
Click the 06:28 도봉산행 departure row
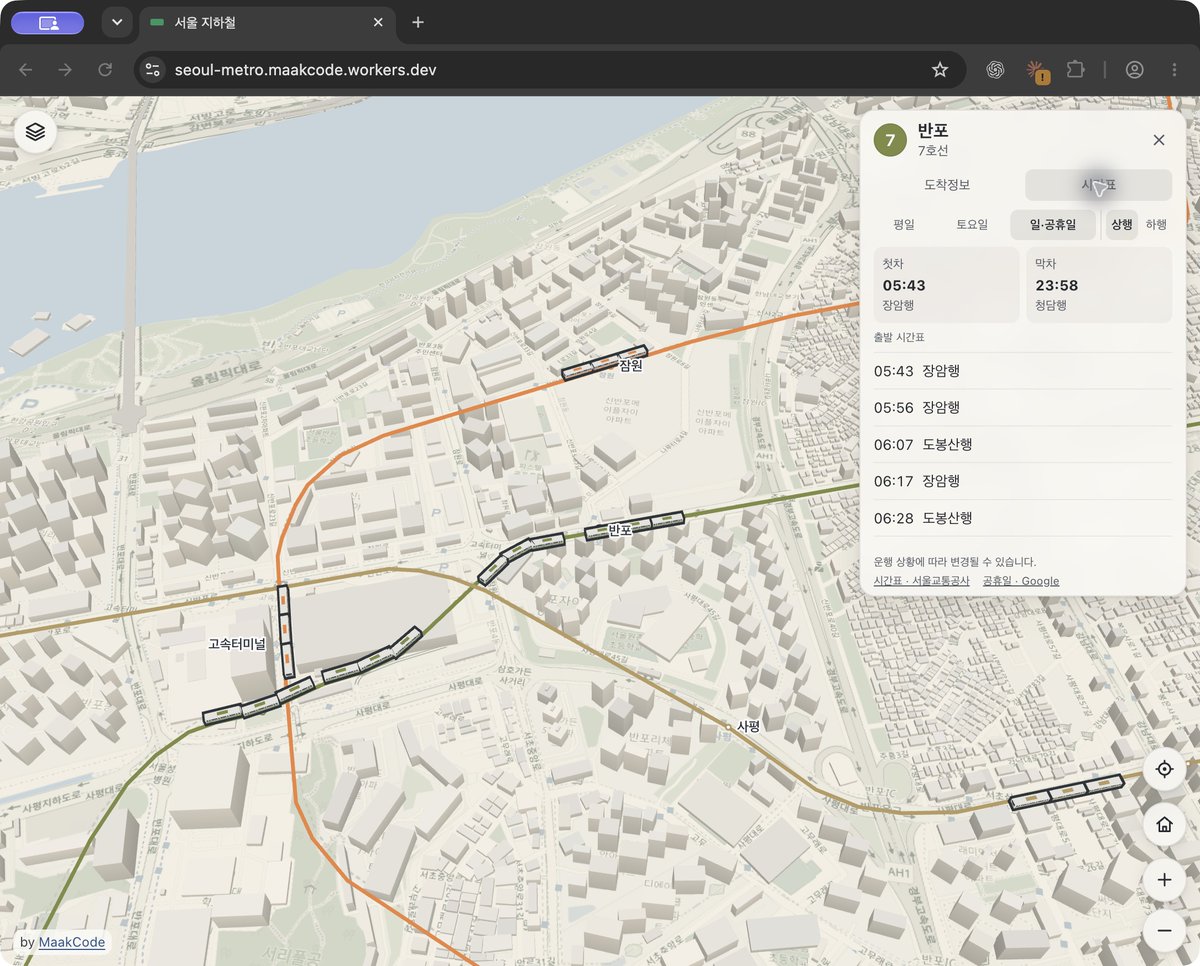1023,518
